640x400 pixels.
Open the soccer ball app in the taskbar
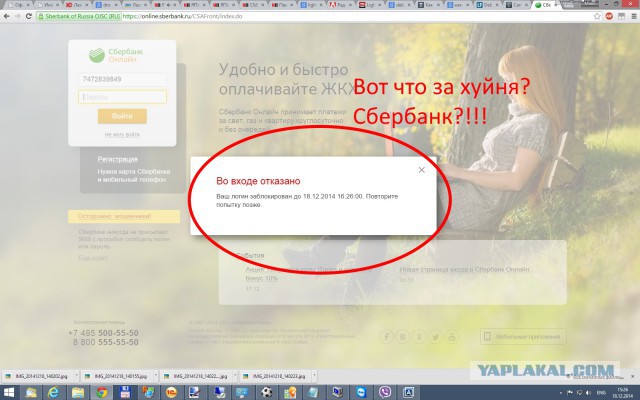point(266,393)
